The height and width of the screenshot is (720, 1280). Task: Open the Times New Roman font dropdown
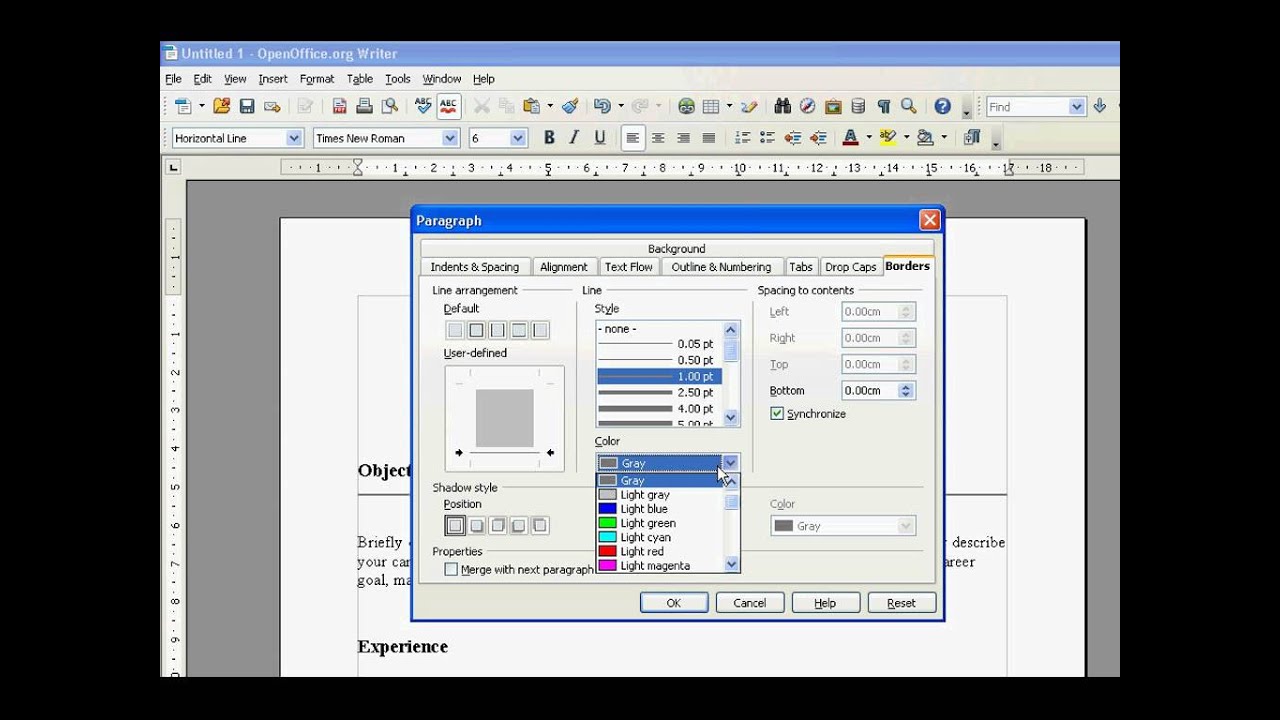click(450, 138)
